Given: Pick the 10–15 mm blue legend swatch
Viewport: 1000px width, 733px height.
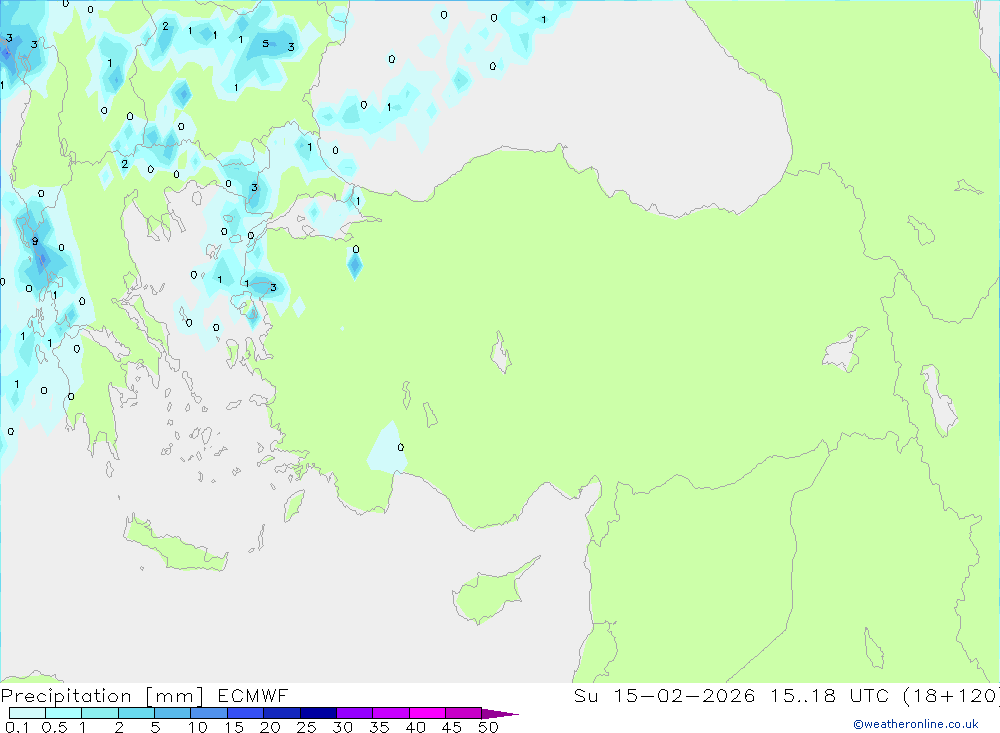Looking at the screenshot, I should [209, 713].
